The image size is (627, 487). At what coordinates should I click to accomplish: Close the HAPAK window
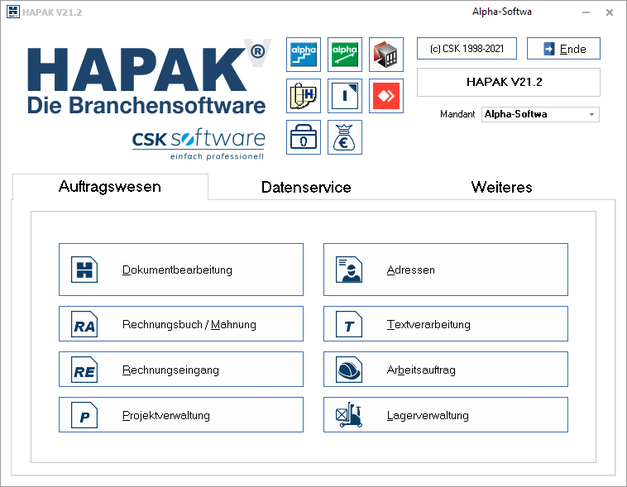pyautogui.click(x=609, y=12)
